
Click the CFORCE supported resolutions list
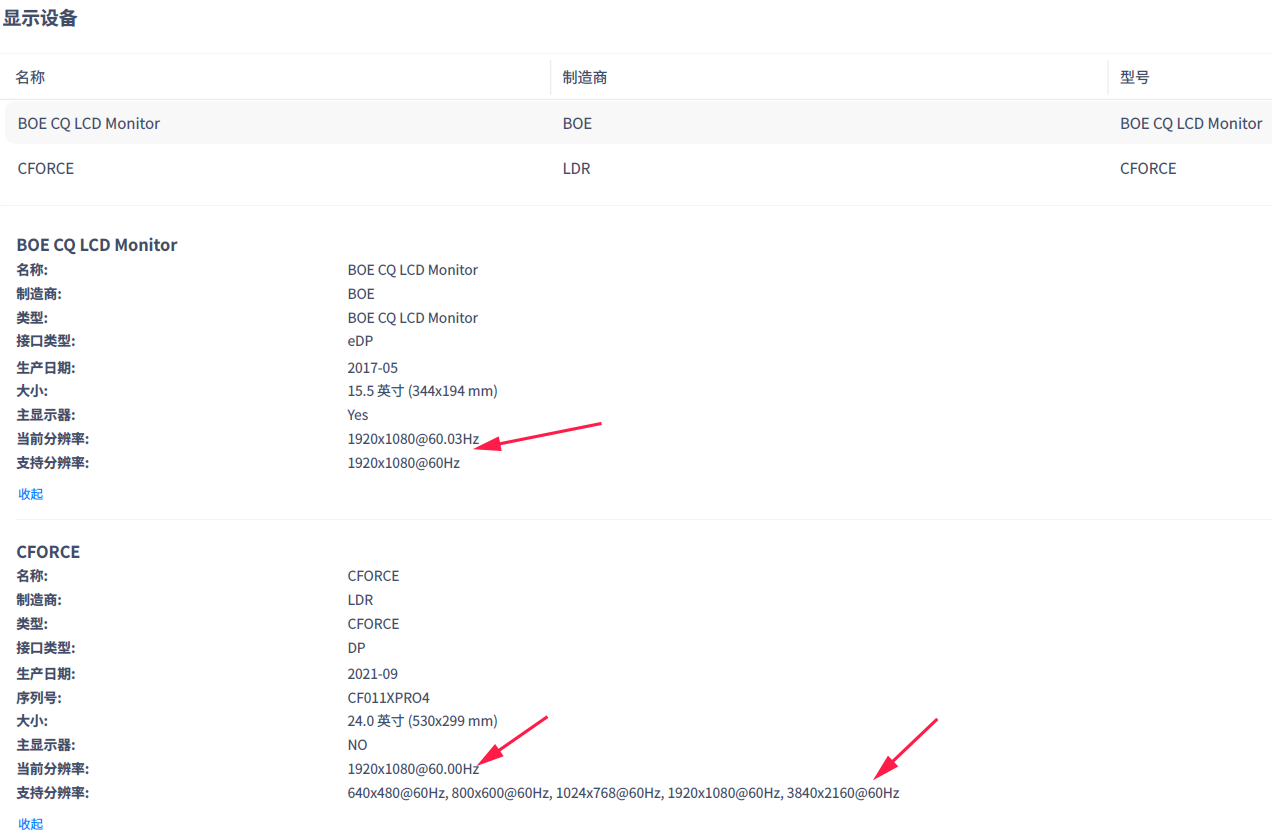623,793
